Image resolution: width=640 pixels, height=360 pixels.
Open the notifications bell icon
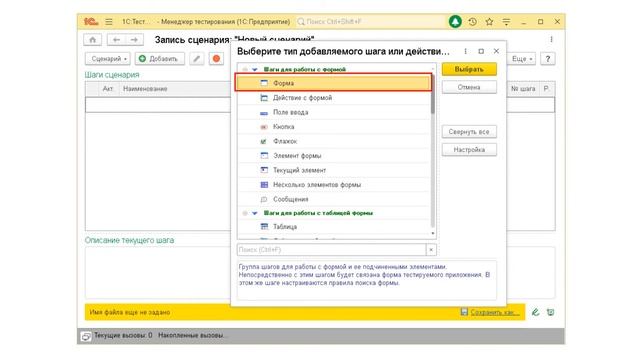[455, 22]
